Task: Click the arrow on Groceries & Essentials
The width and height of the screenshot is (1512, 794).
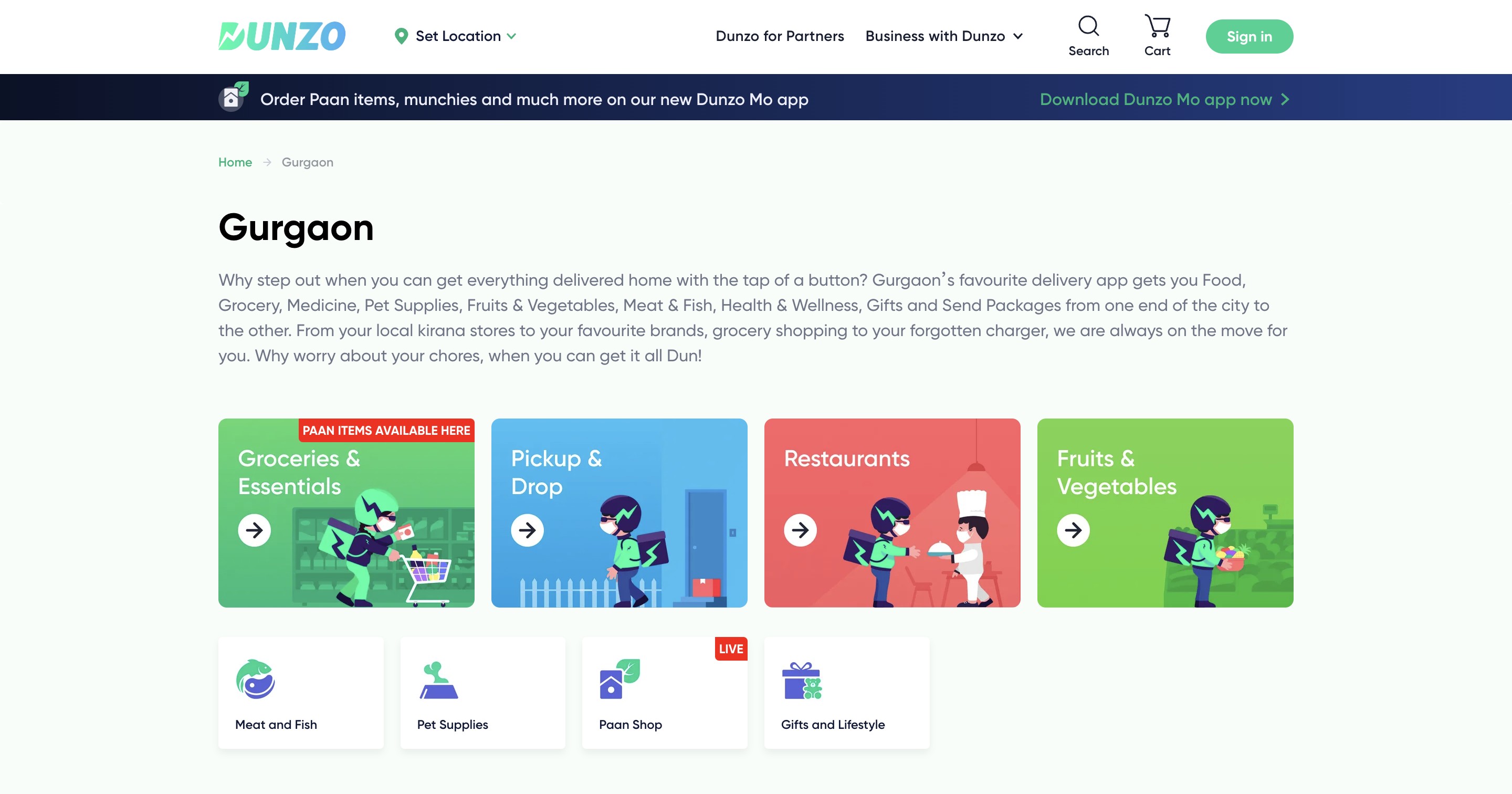Action: 254,530
